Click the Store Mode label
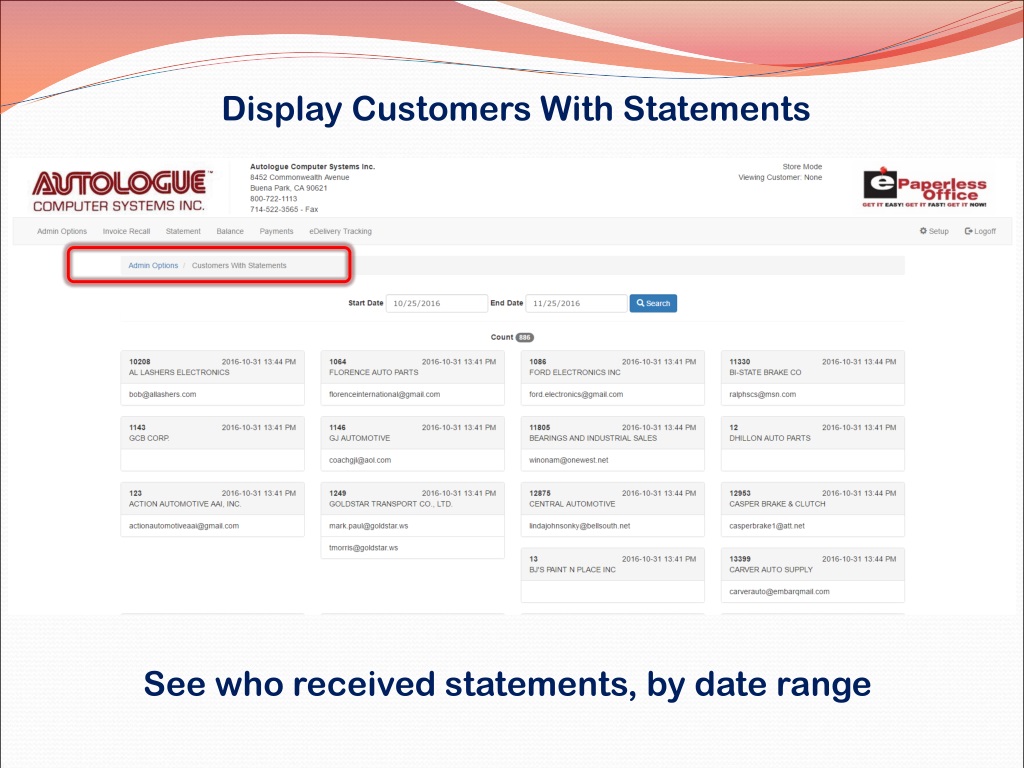Viewport: 1024px width, 768px height. 802,167
